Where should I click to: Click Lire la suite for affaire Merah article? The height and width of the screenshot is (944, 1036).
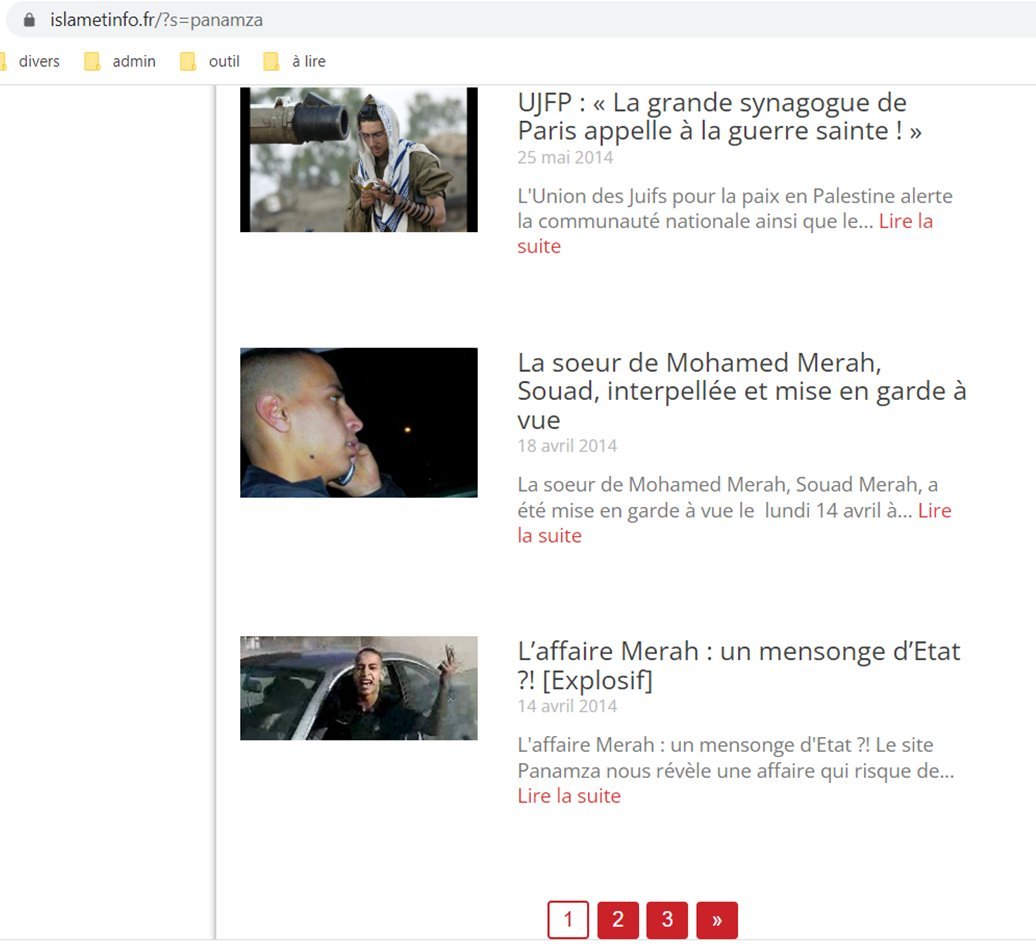[x=569, y=796]
